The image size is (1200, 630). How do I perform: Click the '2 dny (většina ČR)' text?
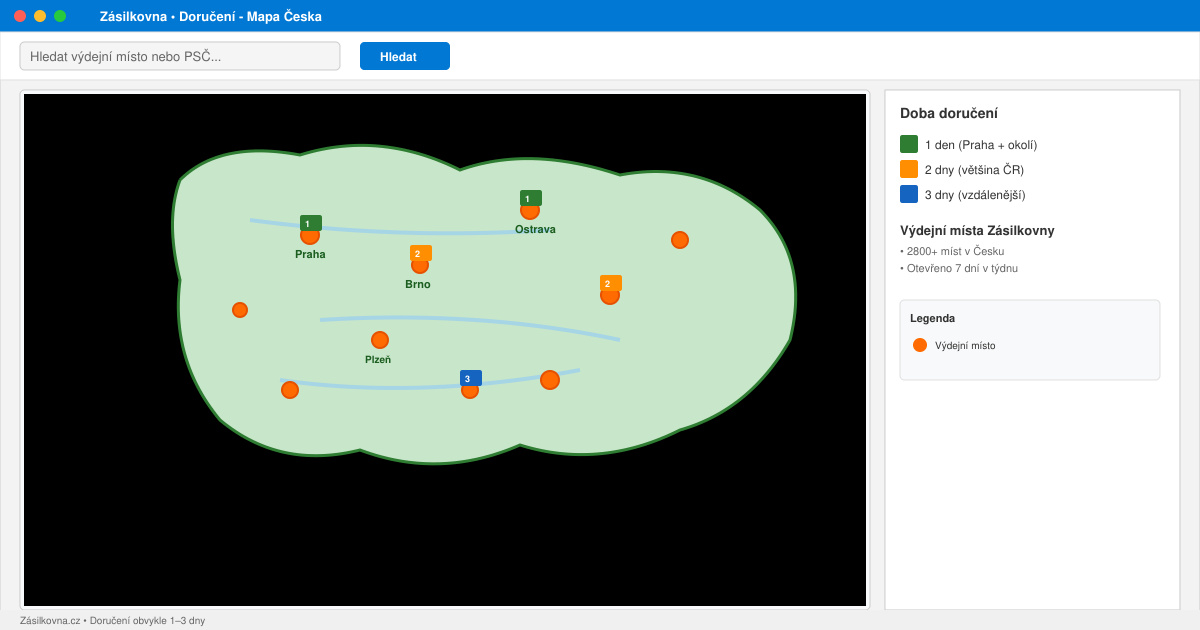[974, 170]
